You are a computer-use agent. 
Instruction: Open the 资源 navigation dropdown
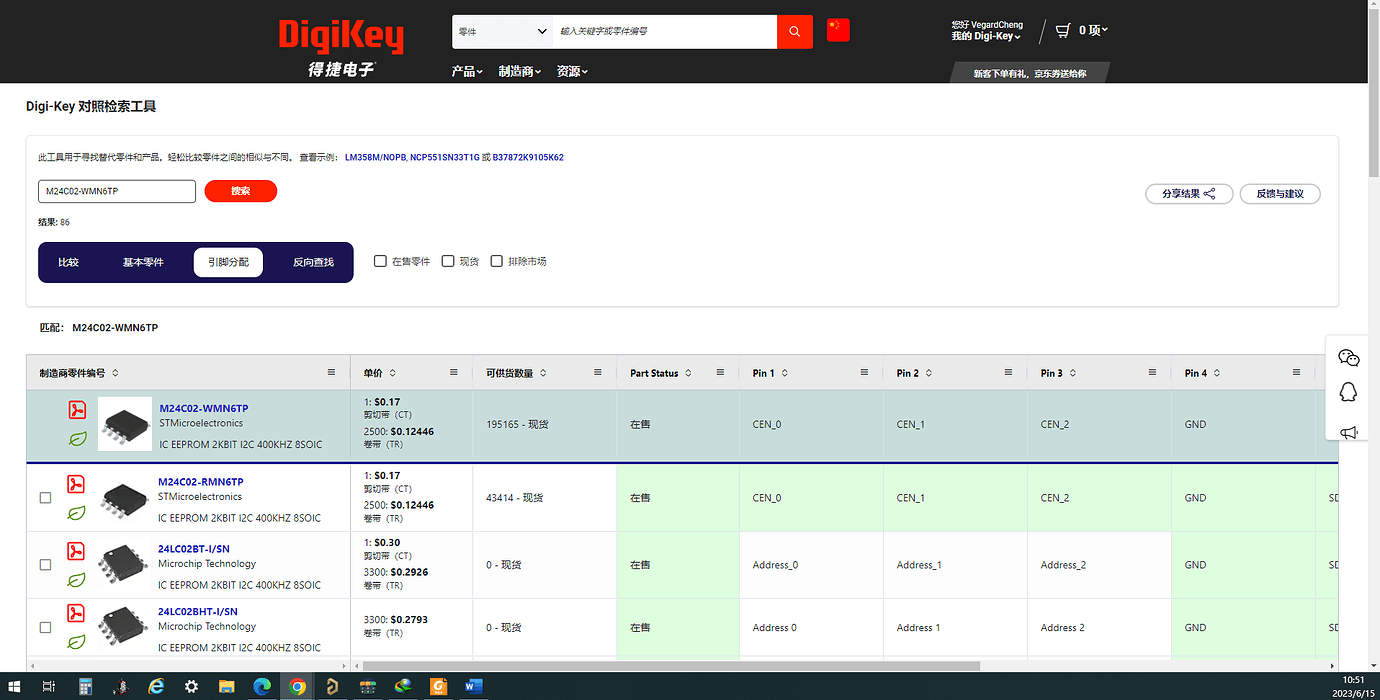pos(572,71)
